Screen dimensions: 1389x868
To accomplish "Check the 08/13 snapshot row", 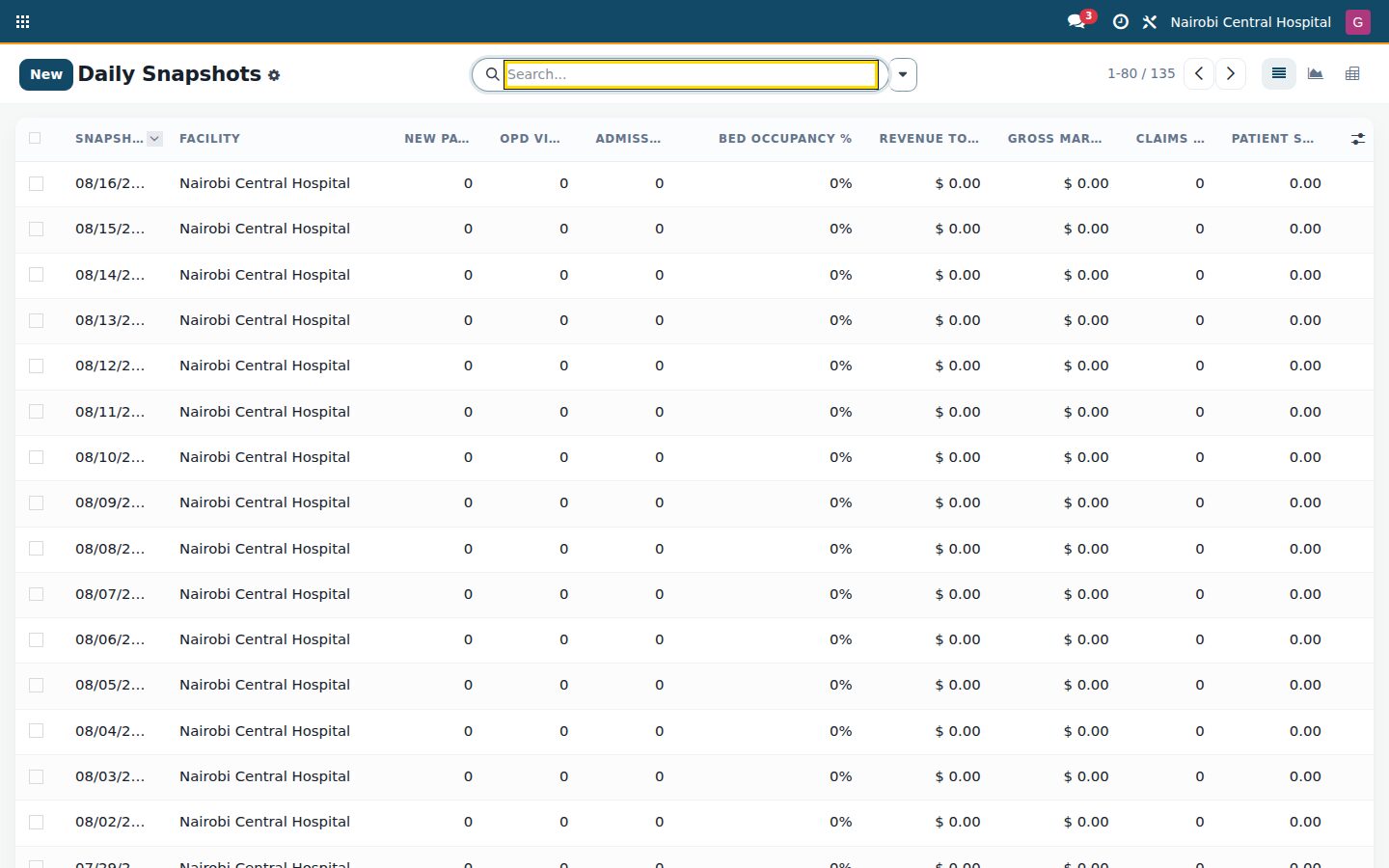I will click(37, 320).
